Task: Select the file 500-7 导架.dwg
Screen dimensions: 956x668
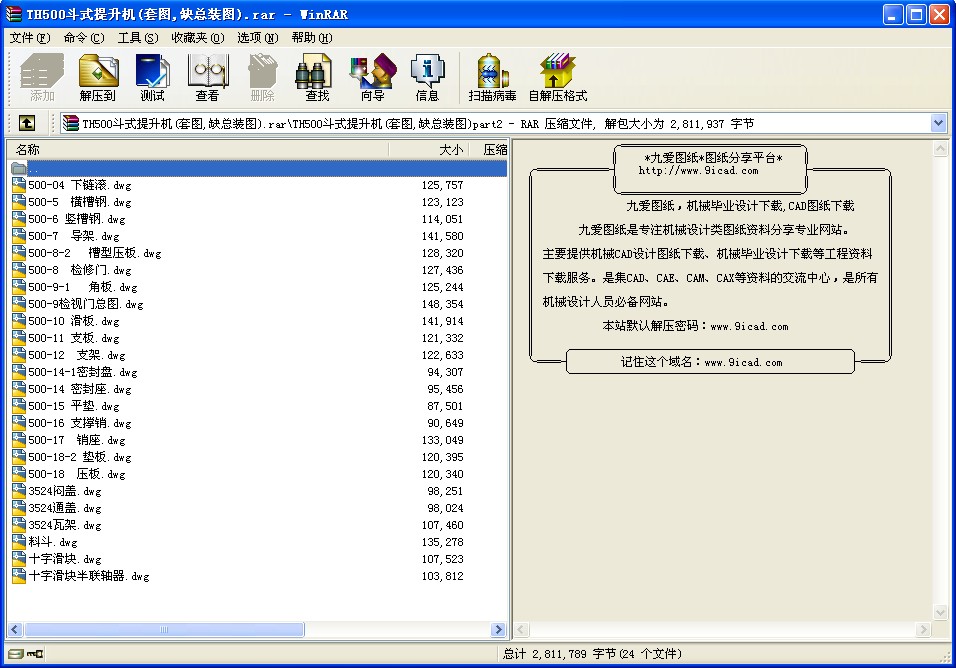Action: (74, 236)
